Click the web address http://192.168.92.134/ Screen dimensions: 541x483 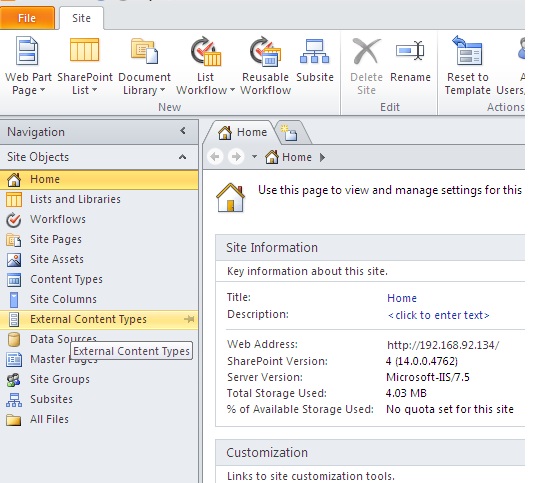(443, 345)
